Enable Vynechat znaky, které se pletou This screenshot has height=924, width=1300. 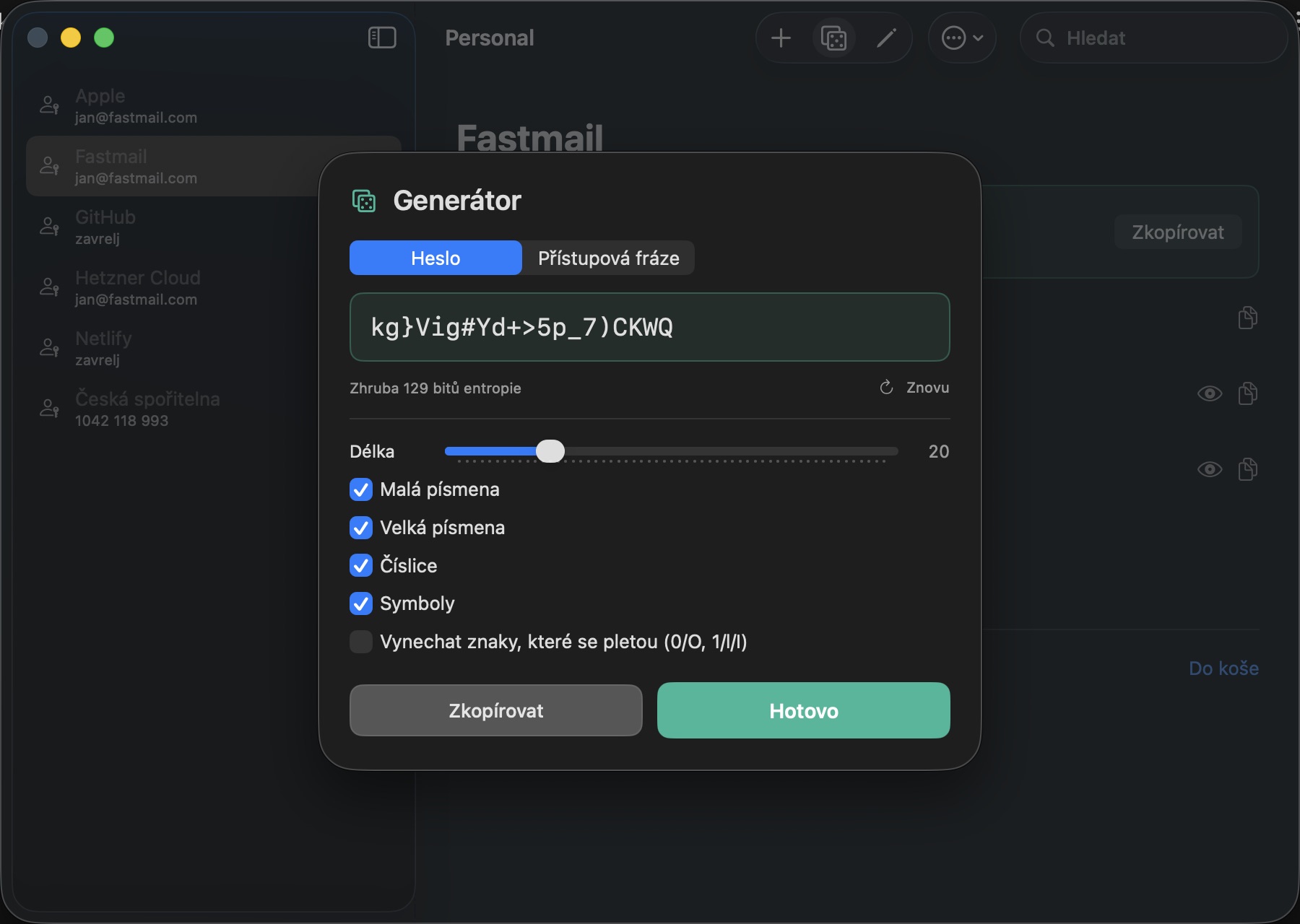pyautogui.click(x=361, y=642)
